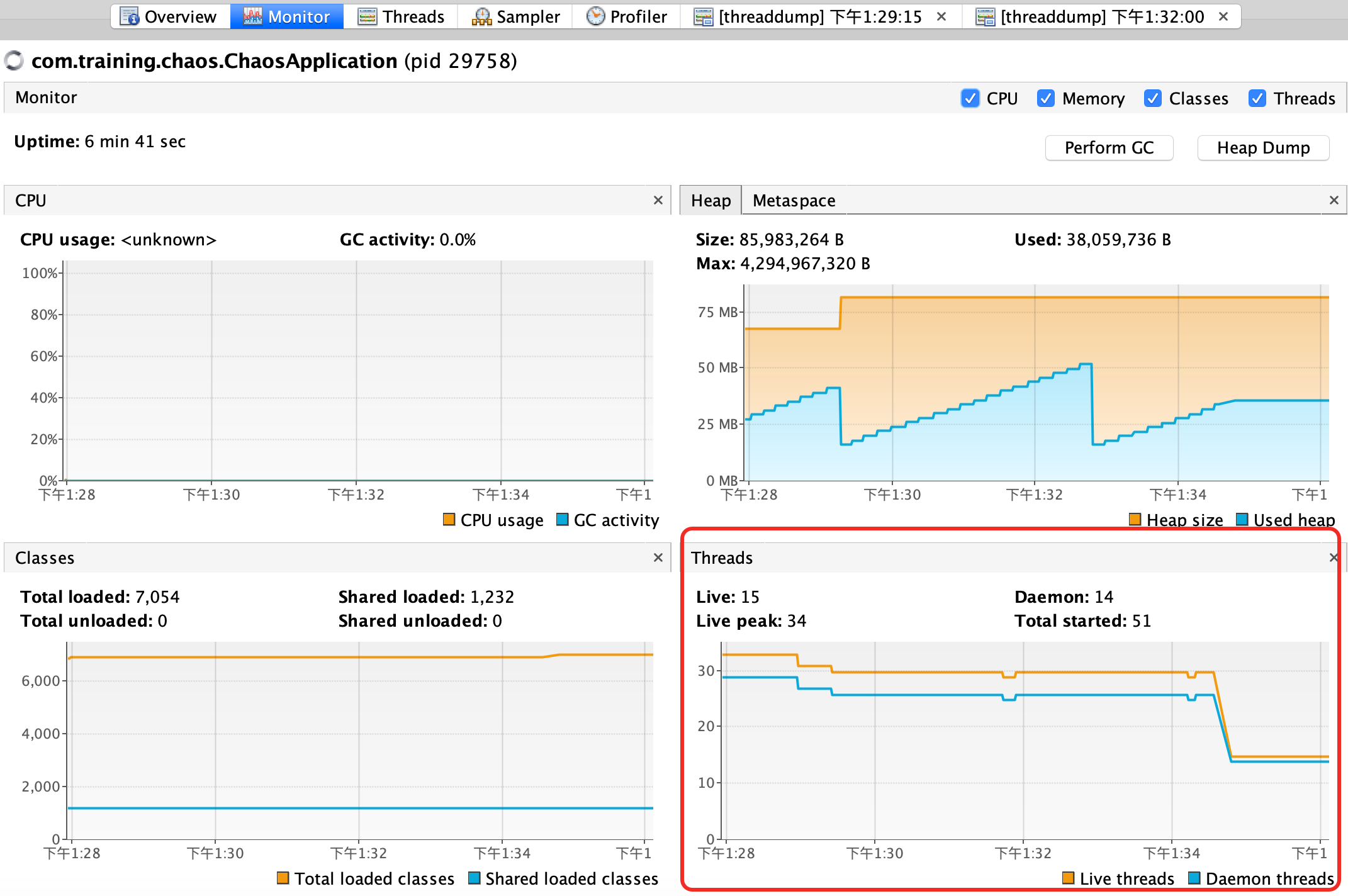The height and width of the screenshot is (896, 1348).
Task: Click the Live threads legend swatch
Action: (1068, 877)
